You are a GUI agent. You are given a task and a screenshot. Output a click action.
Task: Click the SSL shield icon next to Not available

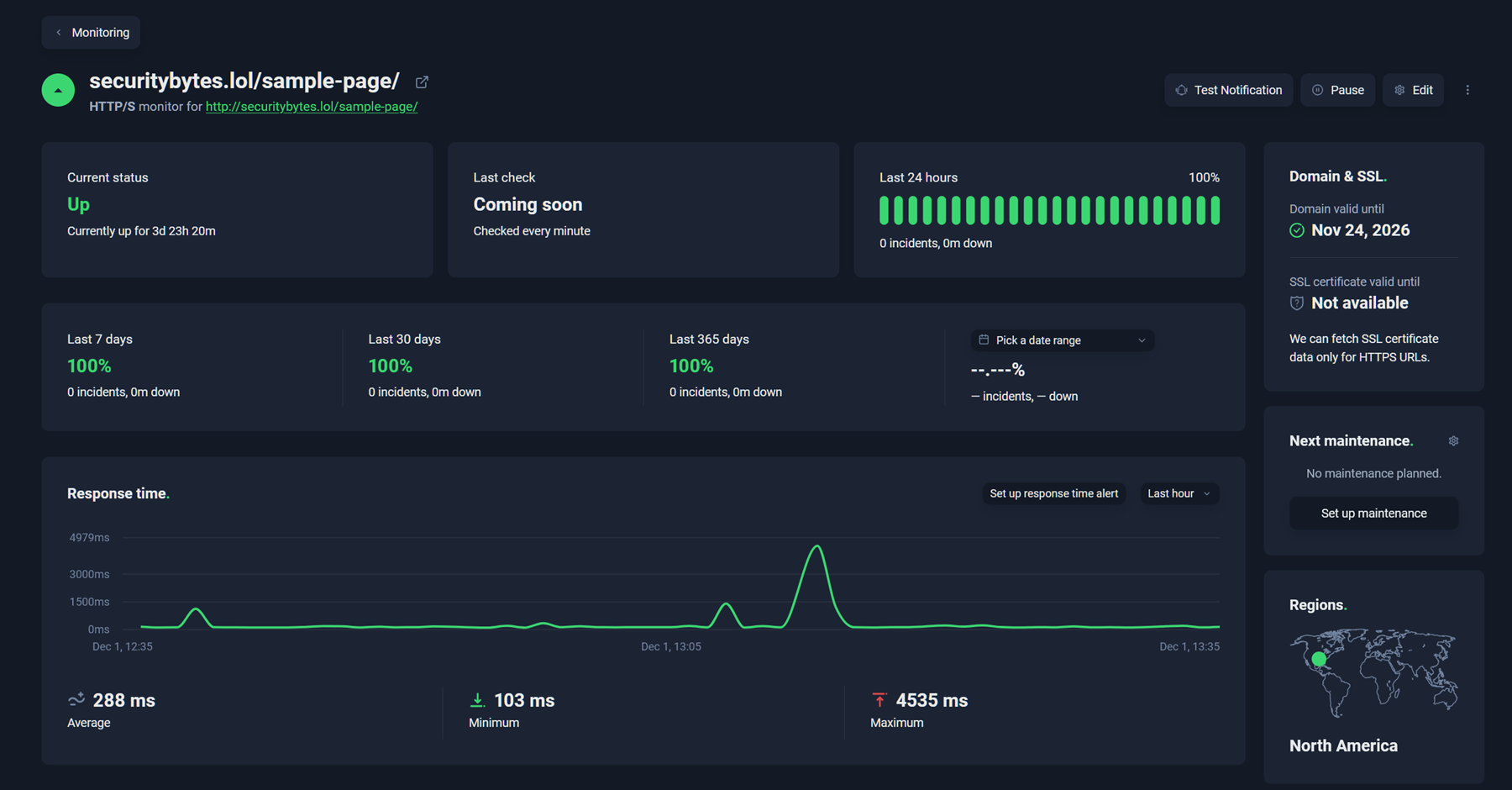[1296, 303]
